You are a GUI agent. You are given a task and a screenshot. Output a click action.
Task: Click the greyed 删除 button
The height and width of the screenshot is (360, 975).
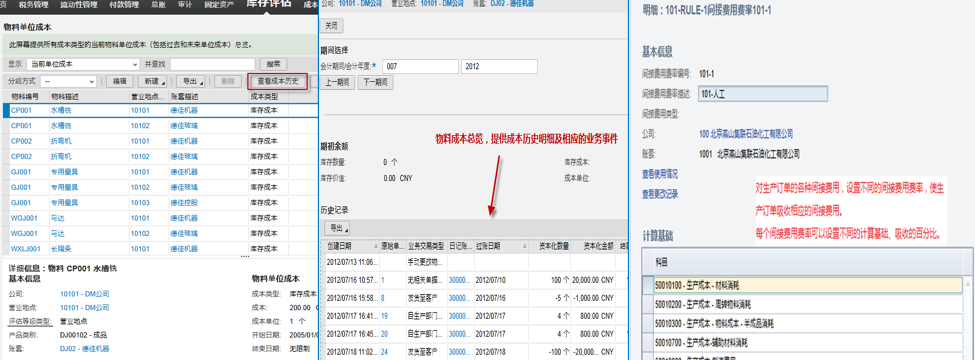tap(228, 81)
